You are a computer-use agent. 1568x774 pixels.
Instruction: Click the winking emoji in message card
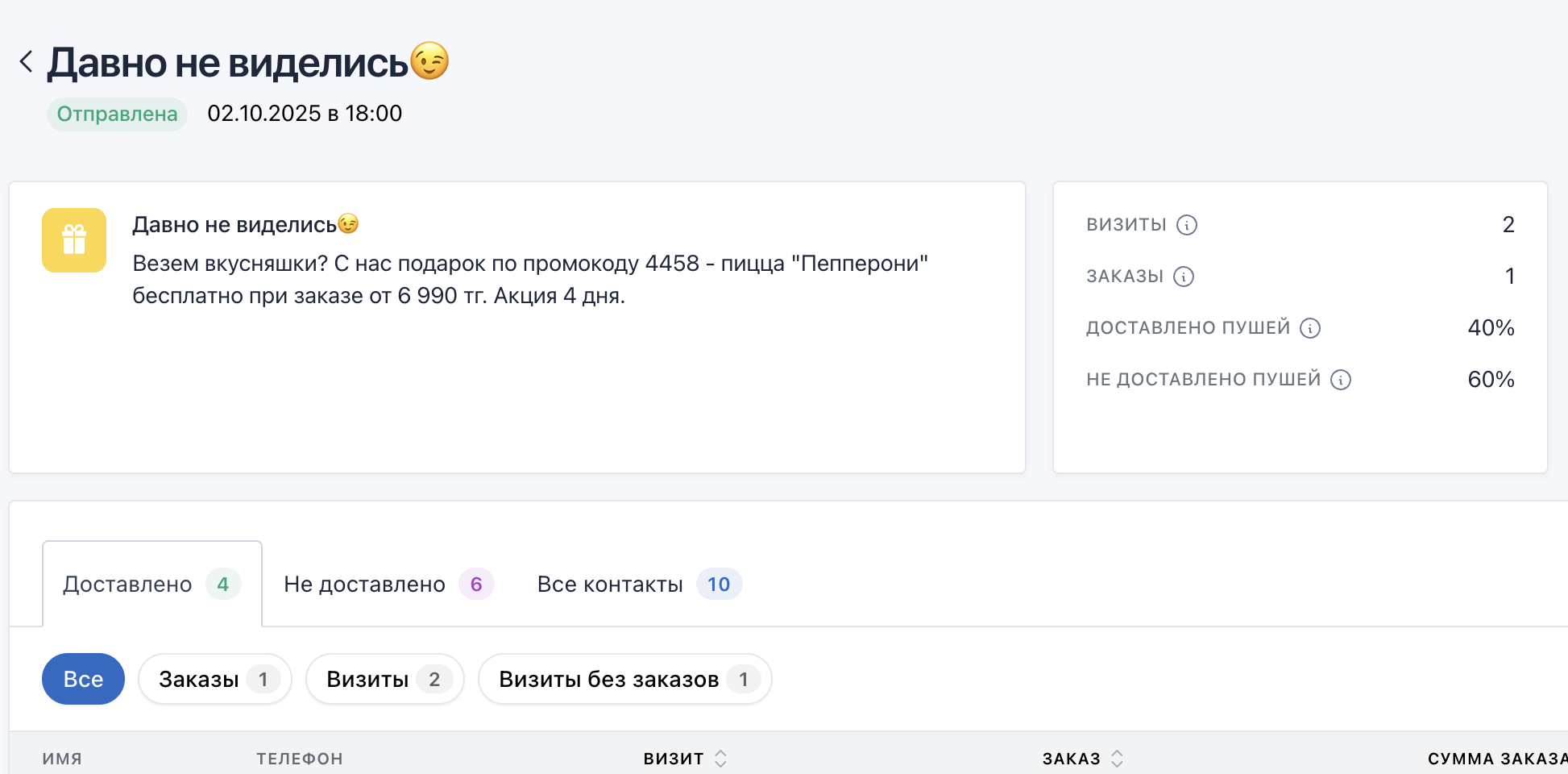348,224
